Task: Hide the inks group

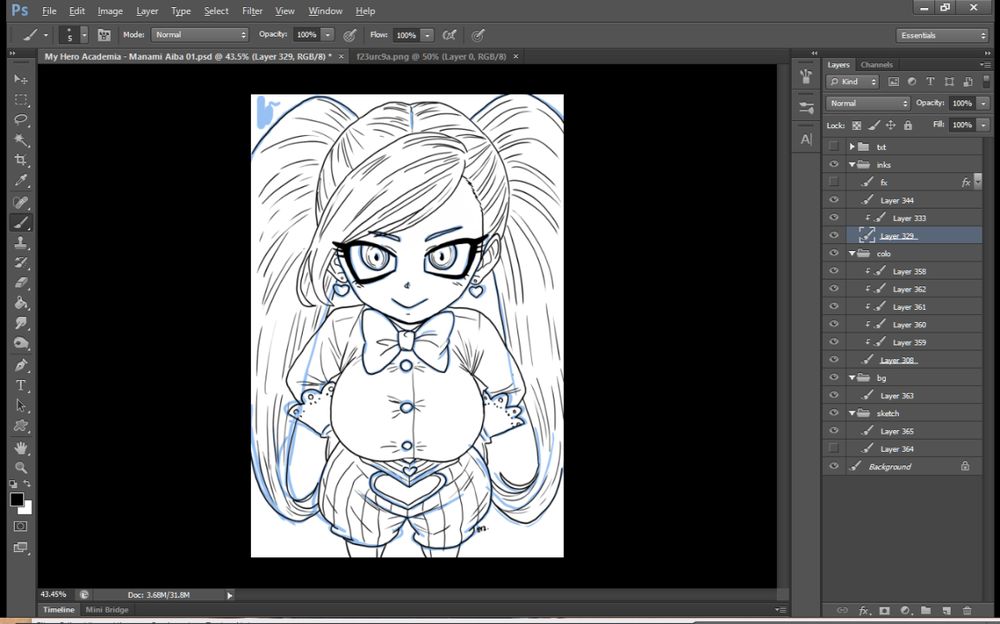Action: 834,165
